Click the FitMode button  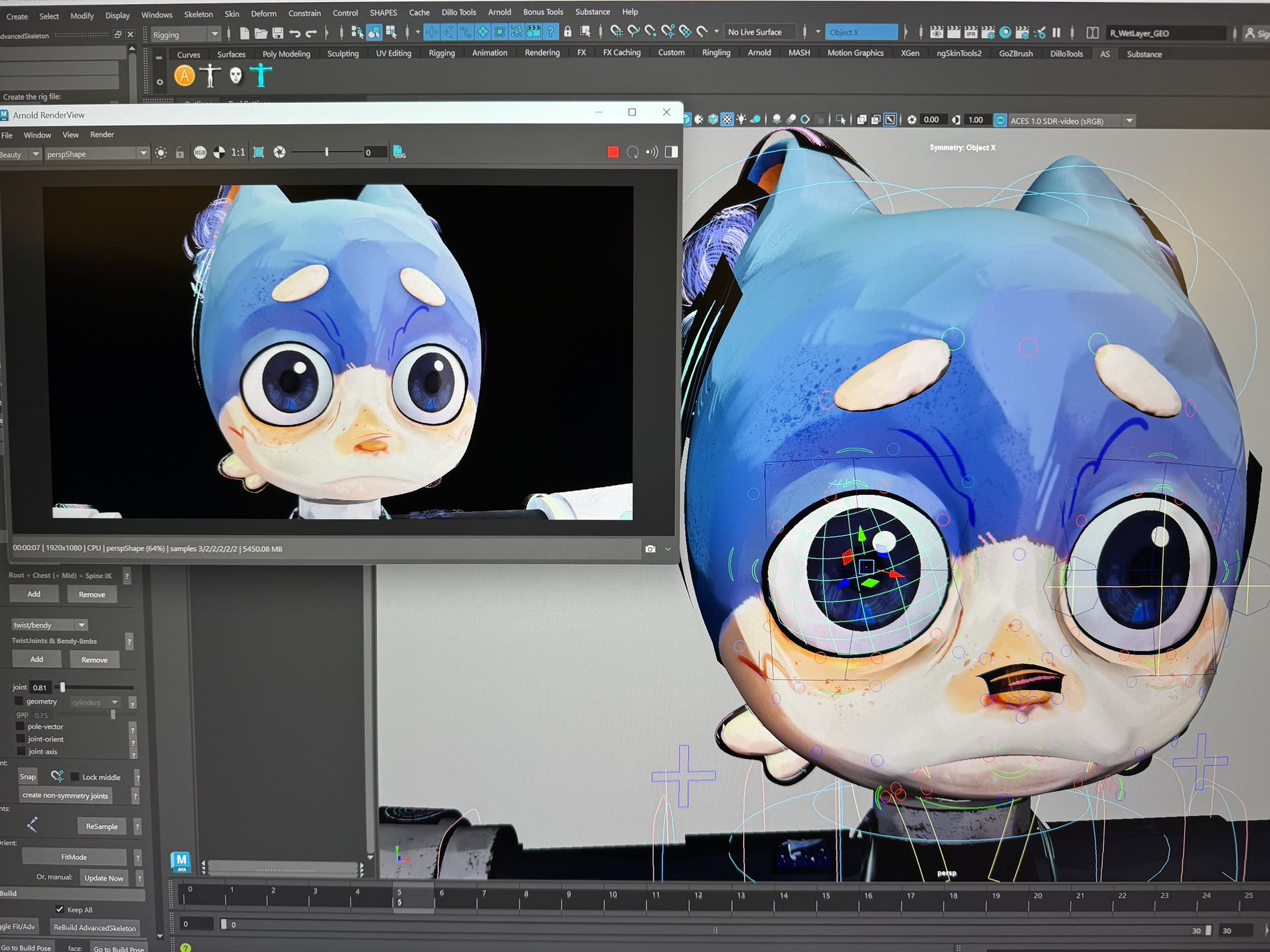click(x=74, y=857)
